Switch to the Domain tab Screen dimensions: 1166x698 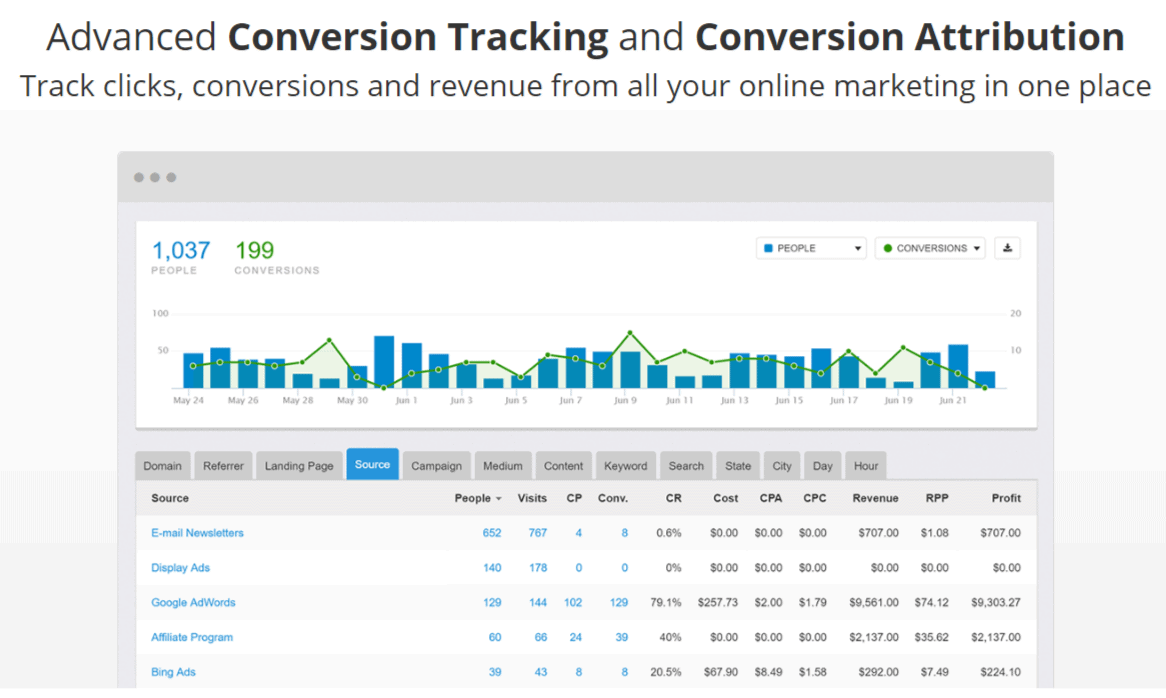(x=163, y=466)
